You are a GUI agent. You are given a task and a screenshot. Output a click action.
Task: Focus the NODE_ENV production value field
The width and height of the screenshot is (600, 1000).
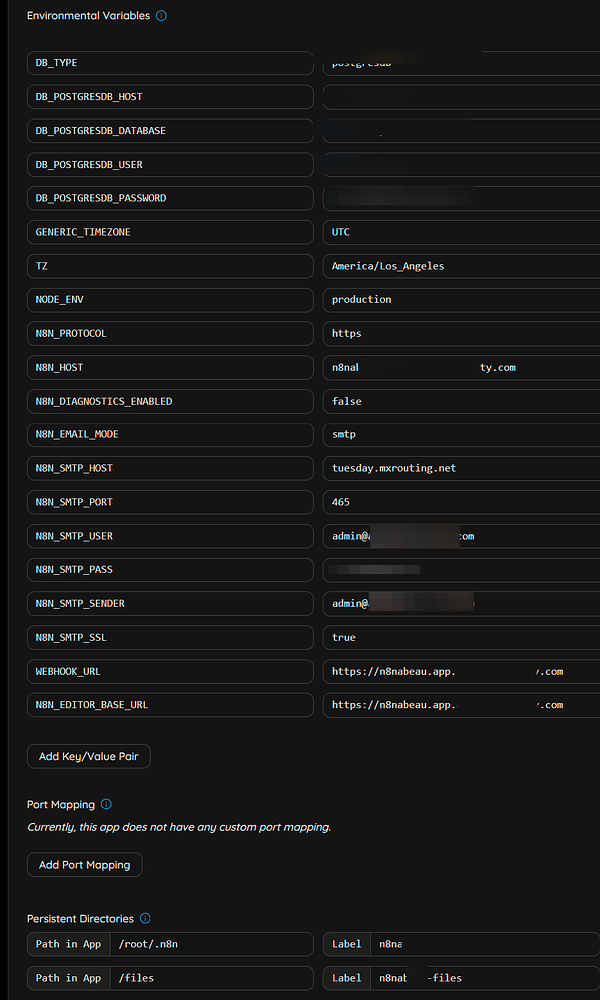(460, 299)
